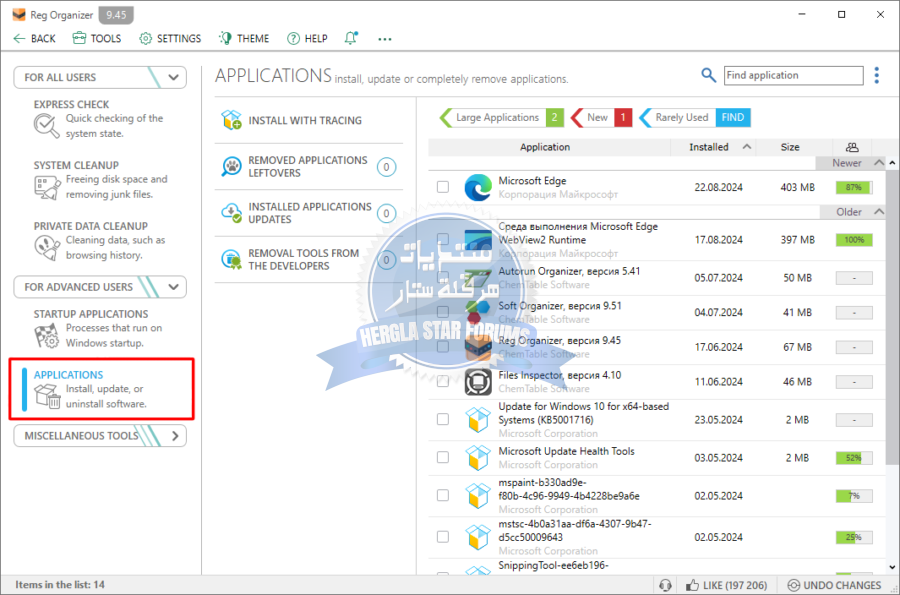Open the Tools menu
Screen dimensions: 900x595
point(96,38)
